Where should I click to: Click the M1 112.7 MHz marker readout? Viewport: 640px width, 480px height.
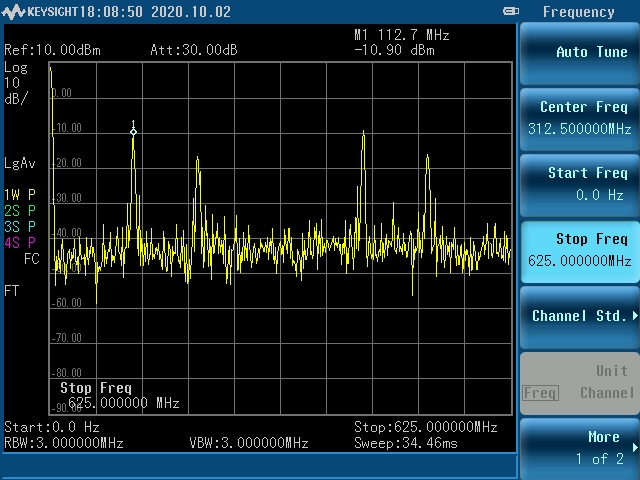coord(402,35)
